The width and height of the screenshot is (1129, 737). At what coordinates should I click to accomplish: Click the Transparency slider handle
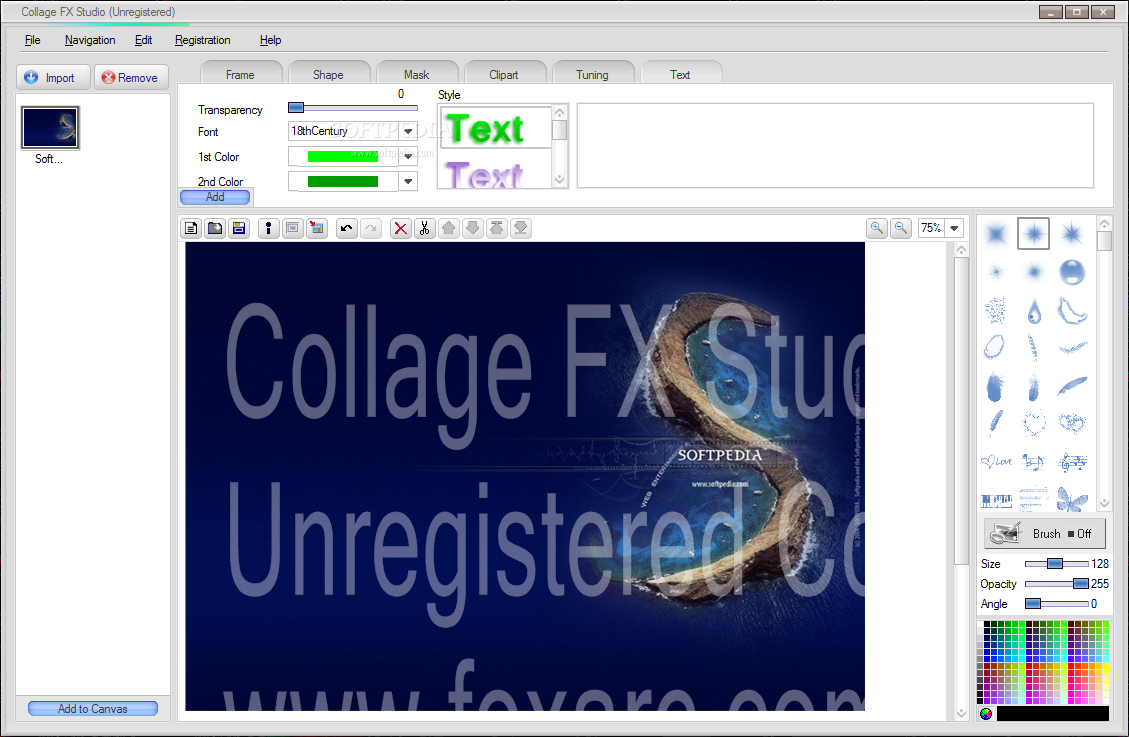click(296, 108)
